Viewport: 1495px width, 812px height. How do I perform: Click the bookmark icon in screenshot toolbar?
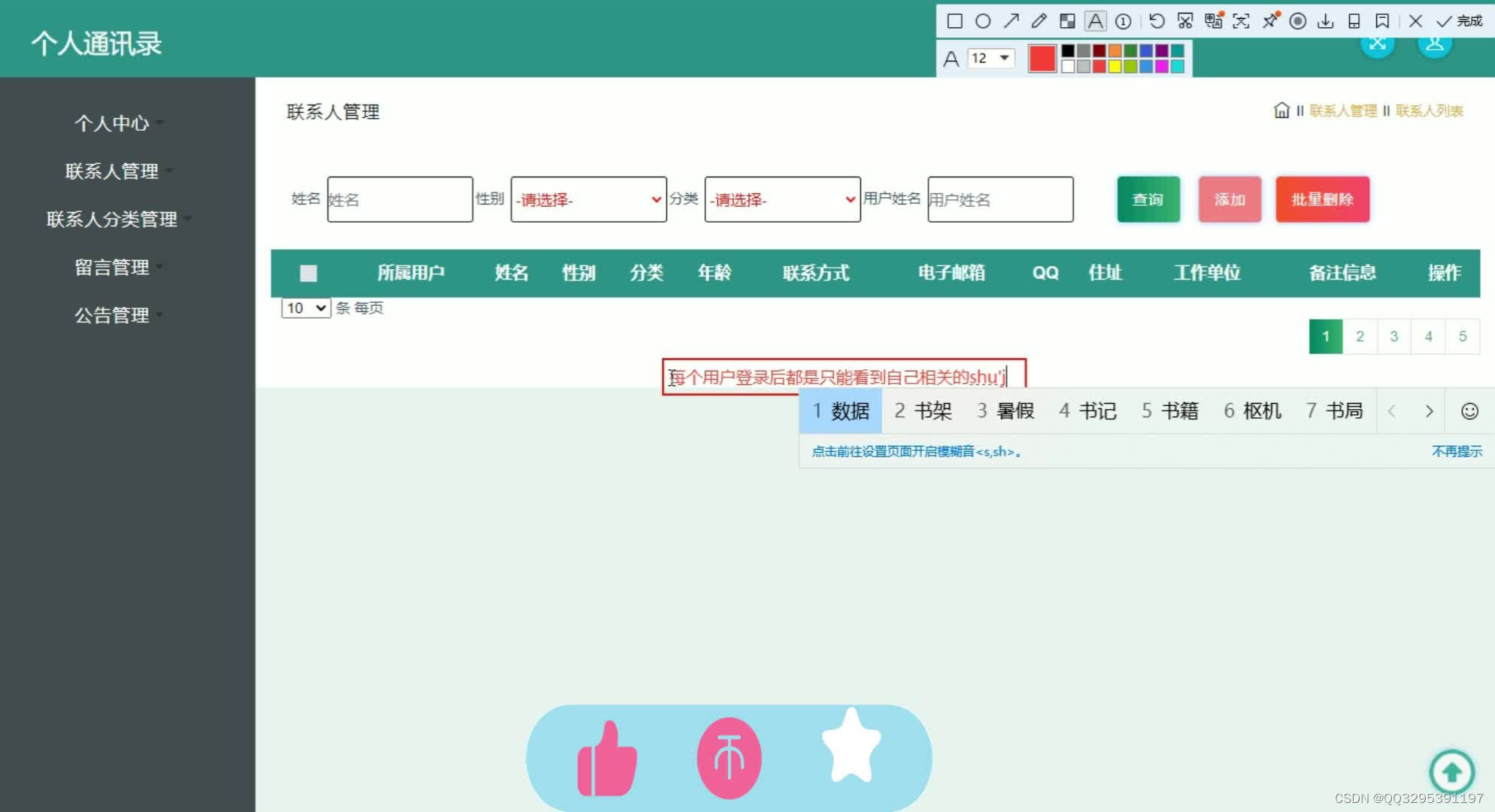[1382, 21]
